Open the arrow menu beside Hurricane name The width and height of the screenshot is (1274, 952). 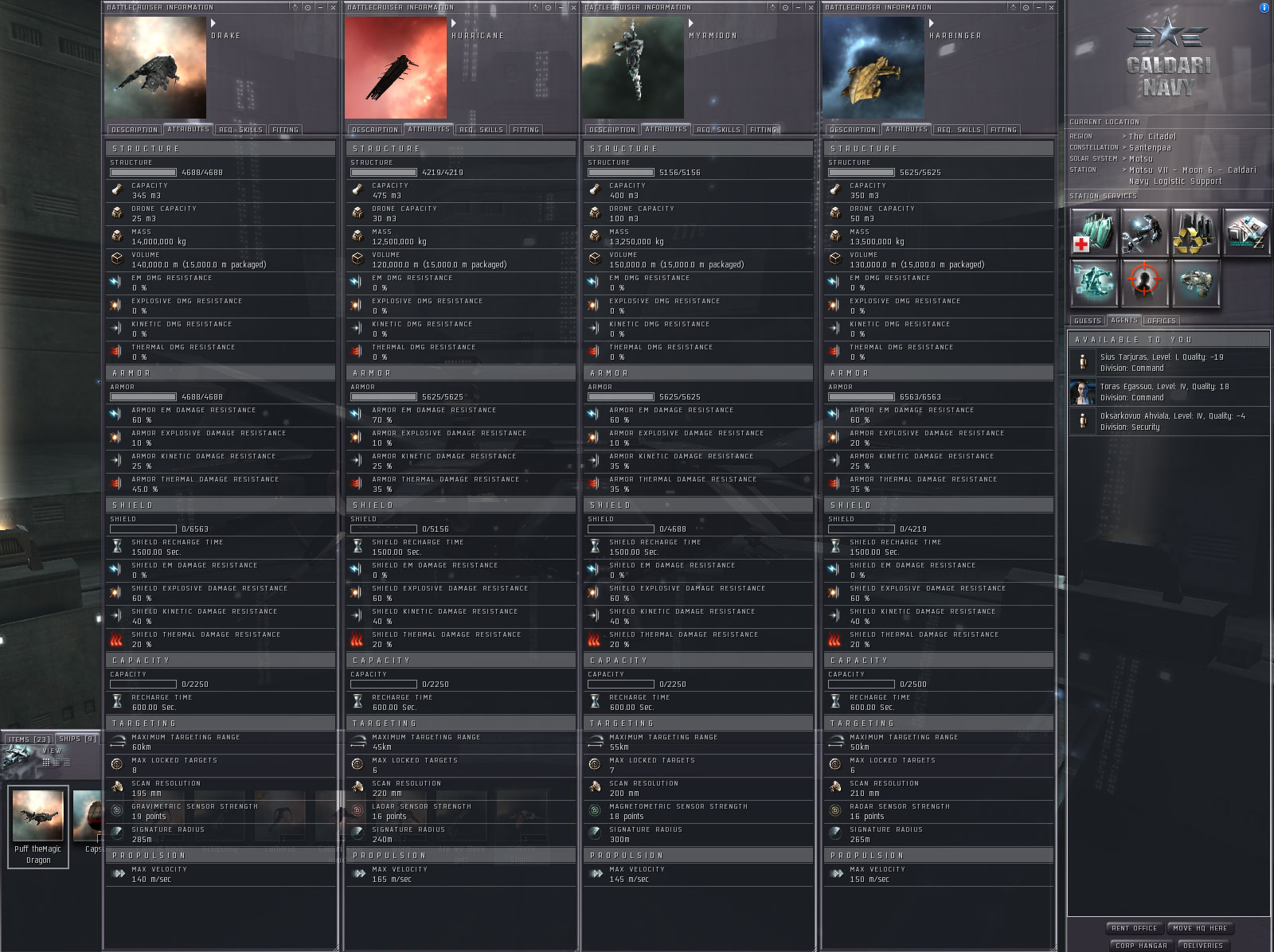(x=454, y=23)
